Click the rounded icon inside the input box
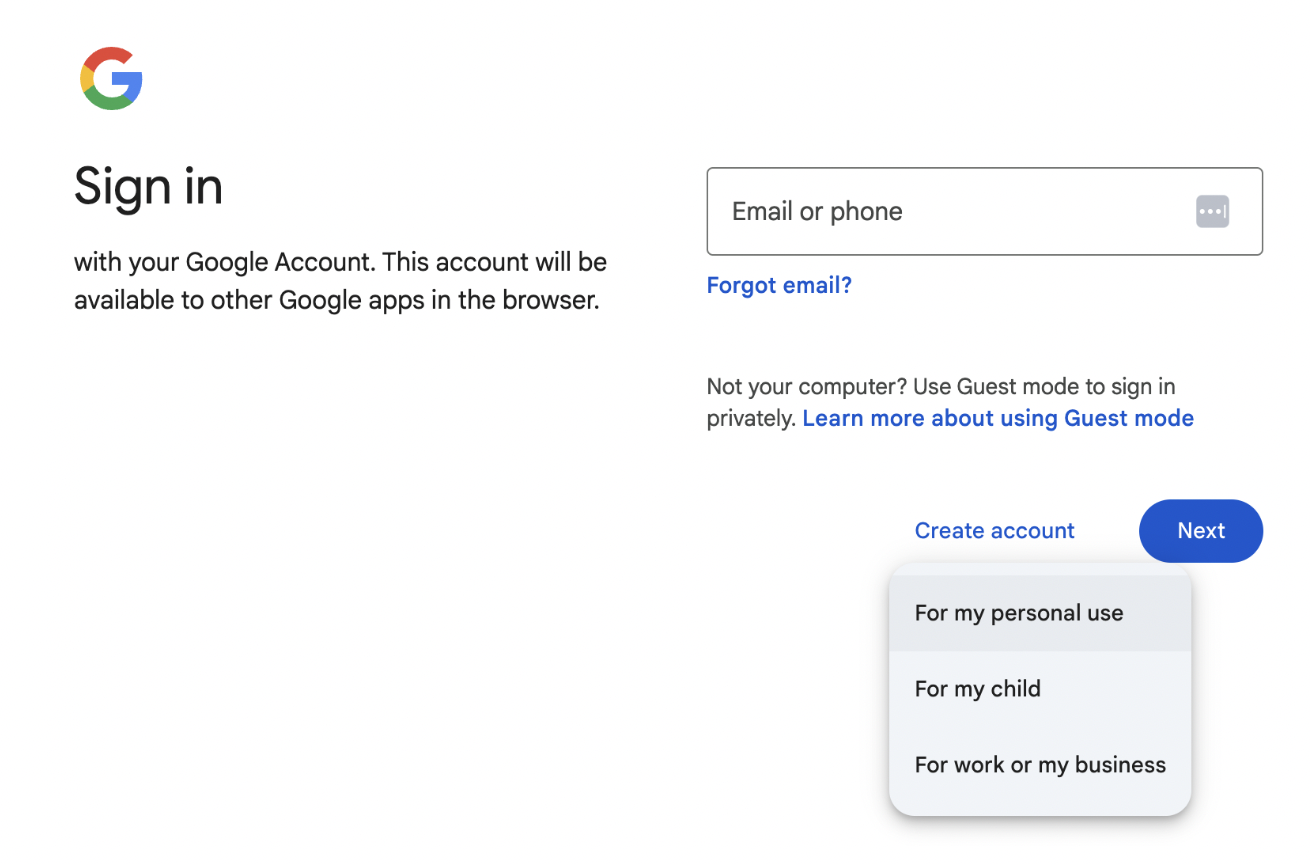 (1212, 211)
